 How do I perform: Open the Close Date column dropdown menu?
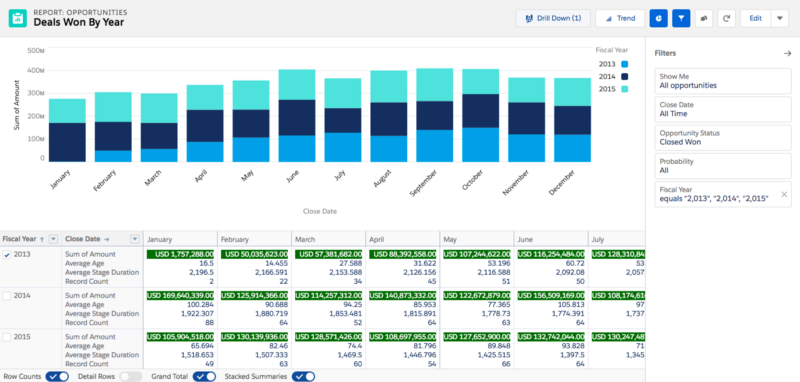coord(135,239)
